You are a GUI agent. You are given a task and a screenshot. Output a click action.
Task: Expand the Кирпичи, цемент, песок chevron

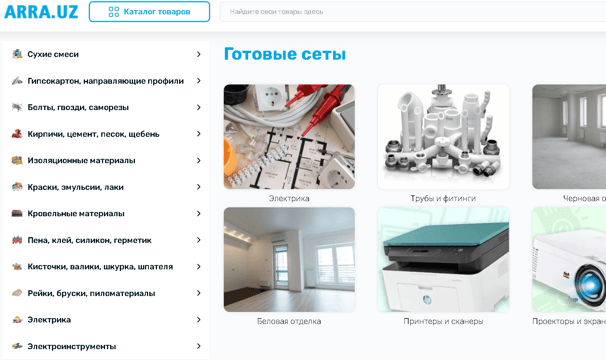(199, 134)
